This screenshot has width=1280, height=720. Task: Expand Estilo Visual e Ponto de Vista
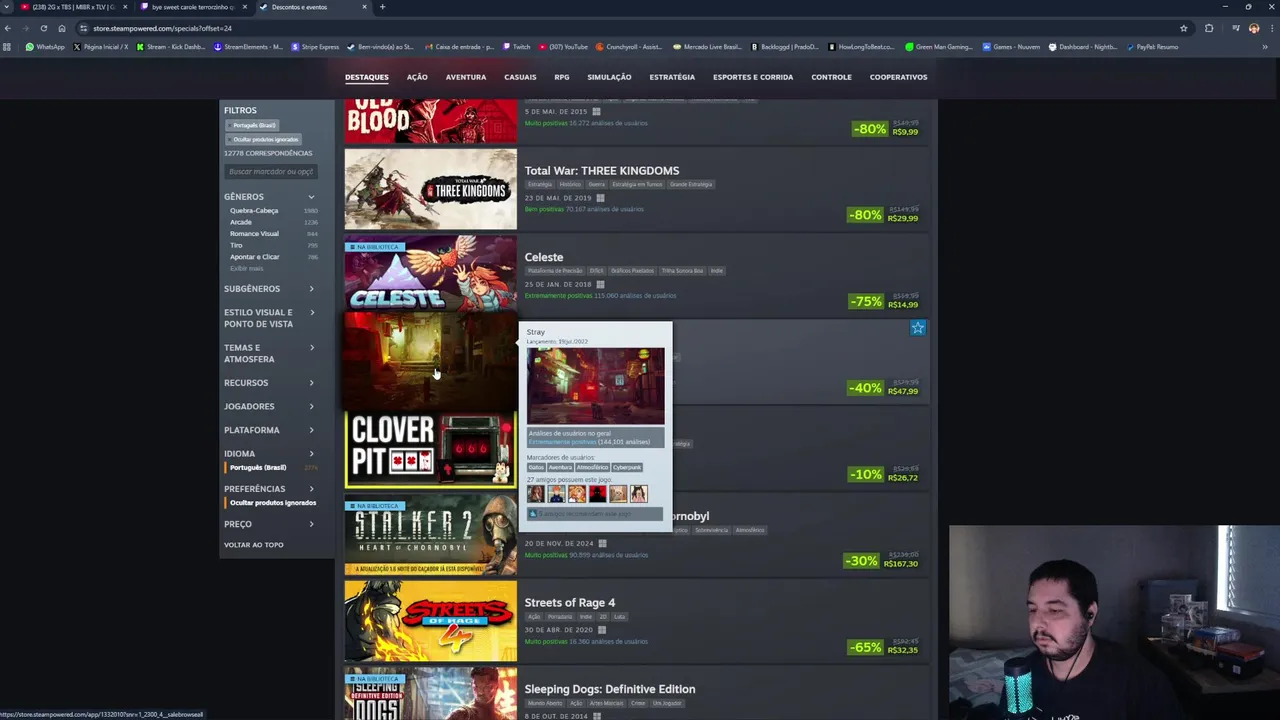coord(270,318)
